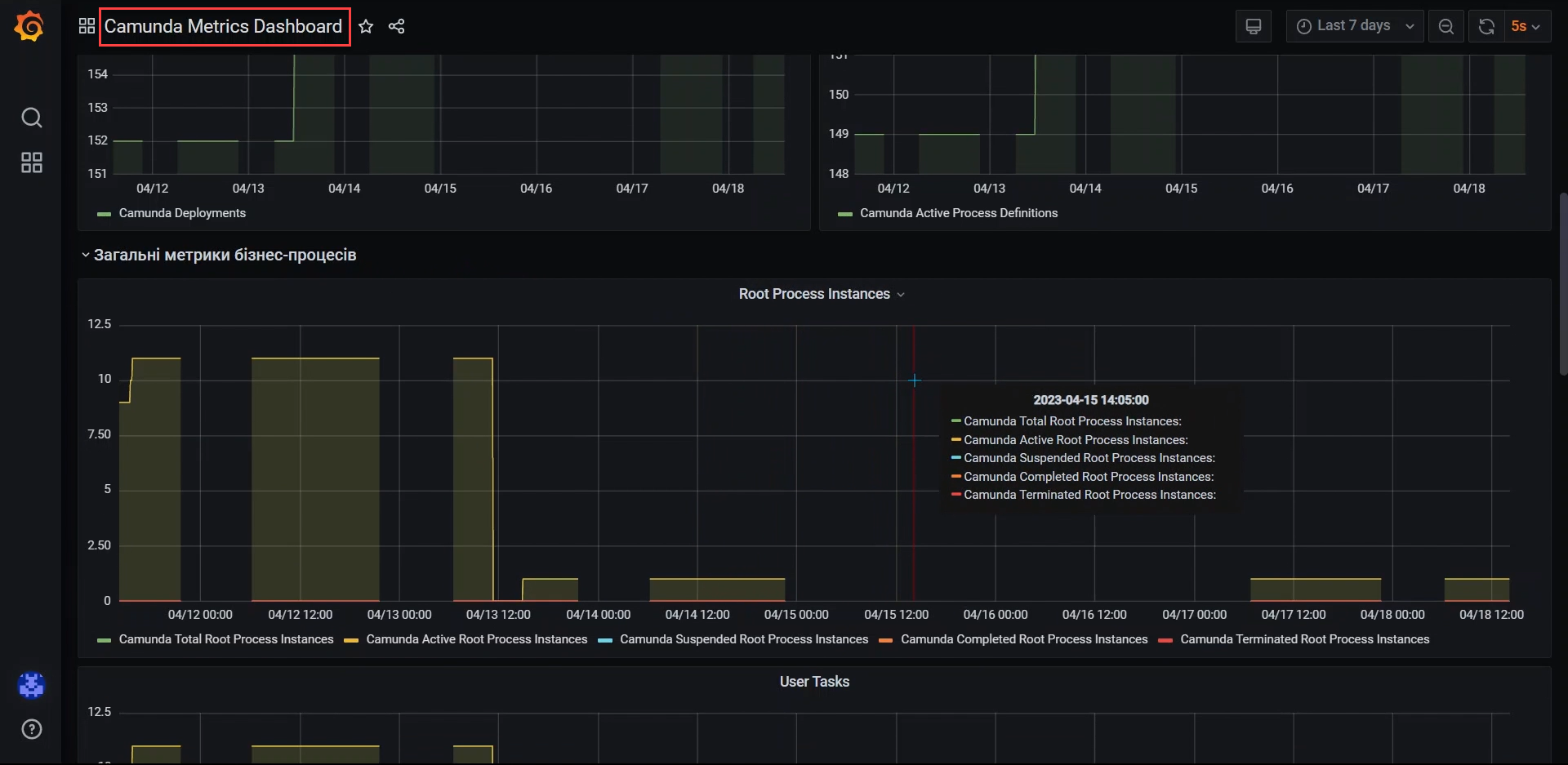Open the User Tasks panel title
Image resolution: width=1568 pixels, height=765 pixels.
(814, 682)
